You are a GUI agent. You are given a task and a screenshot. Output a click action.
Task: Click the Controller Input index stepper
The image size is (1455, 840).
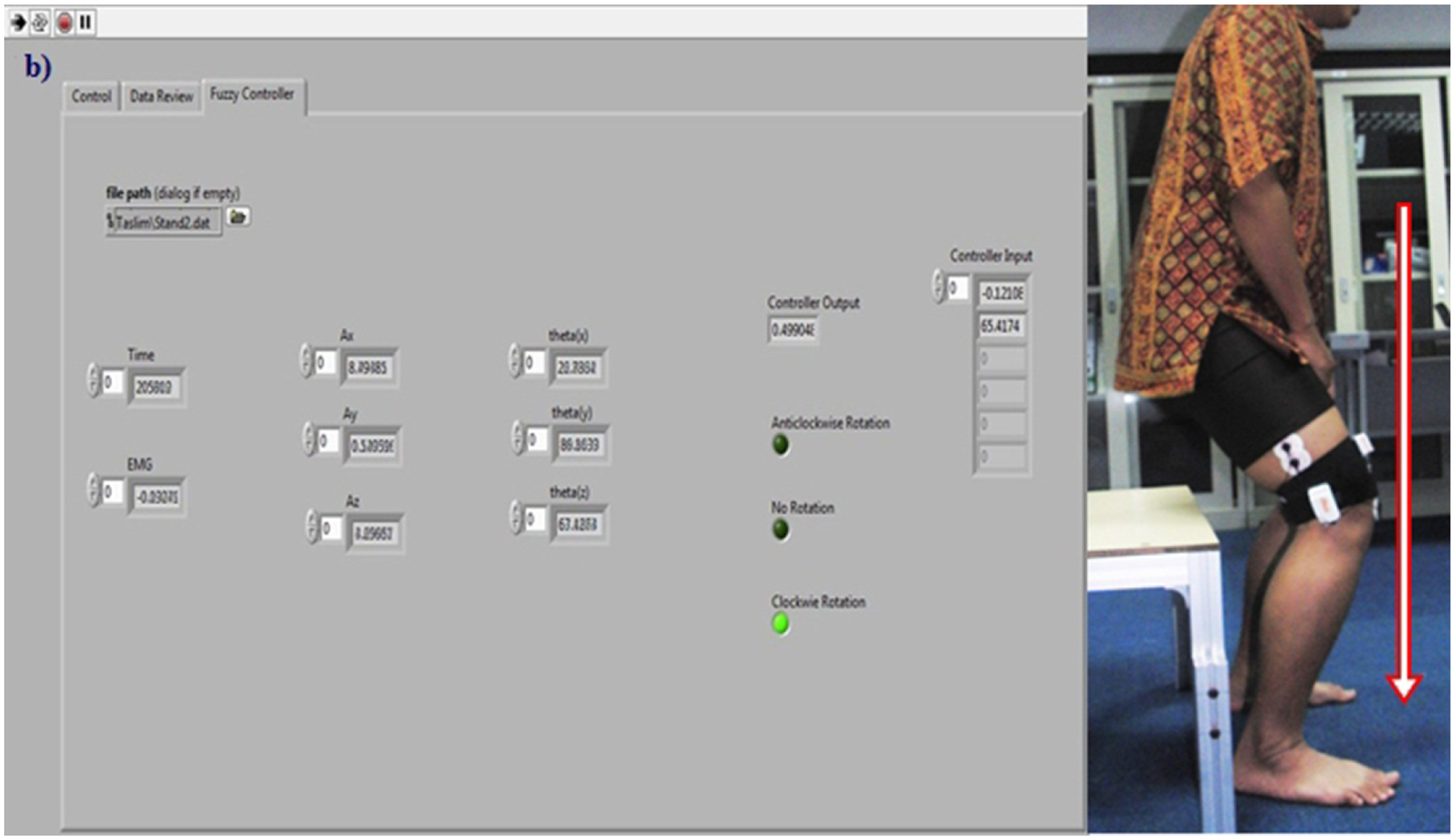938,287
